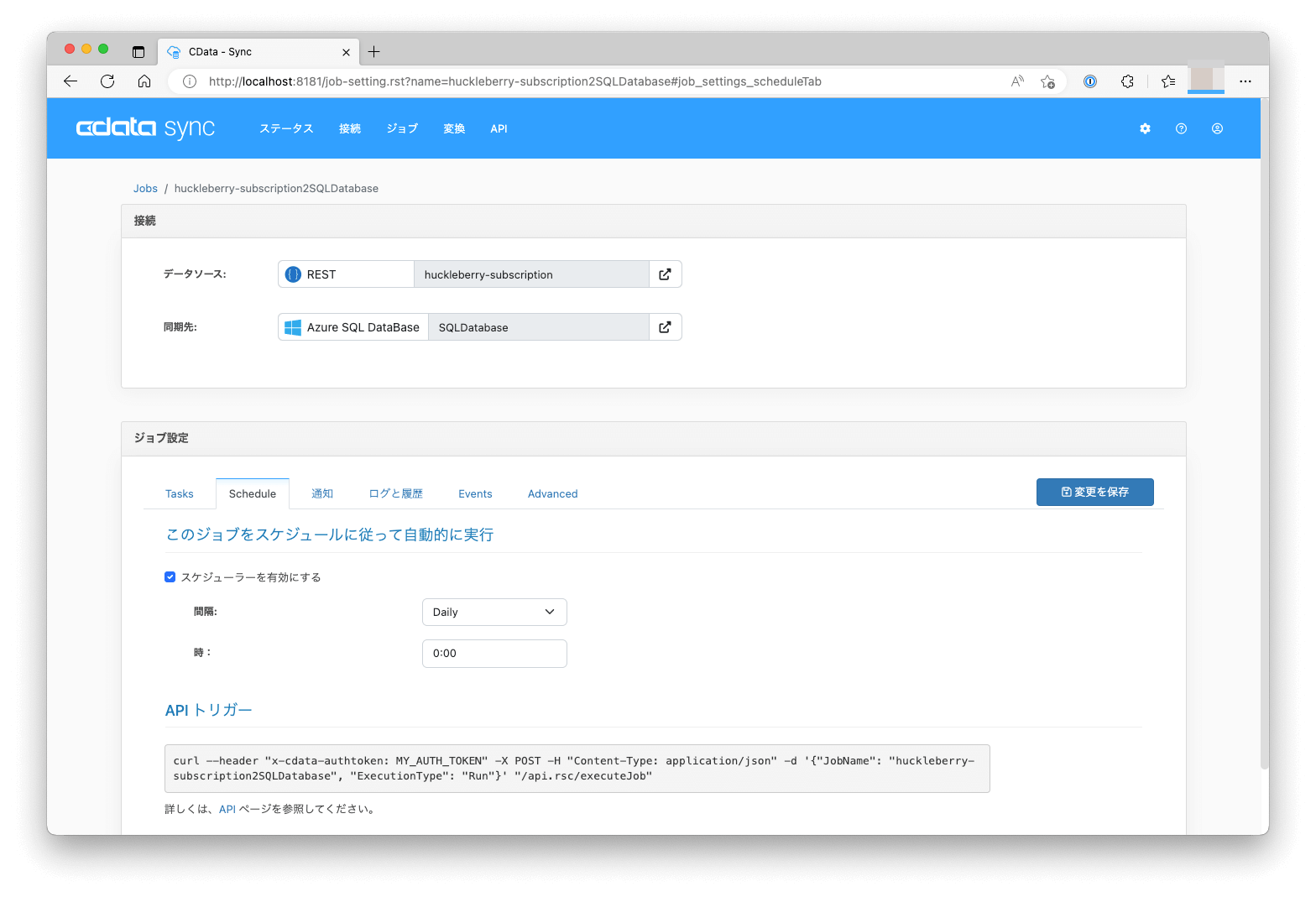Open the help question mark icon
Viewport: 1316px width, 897px height.
(x=1181, y=128)
